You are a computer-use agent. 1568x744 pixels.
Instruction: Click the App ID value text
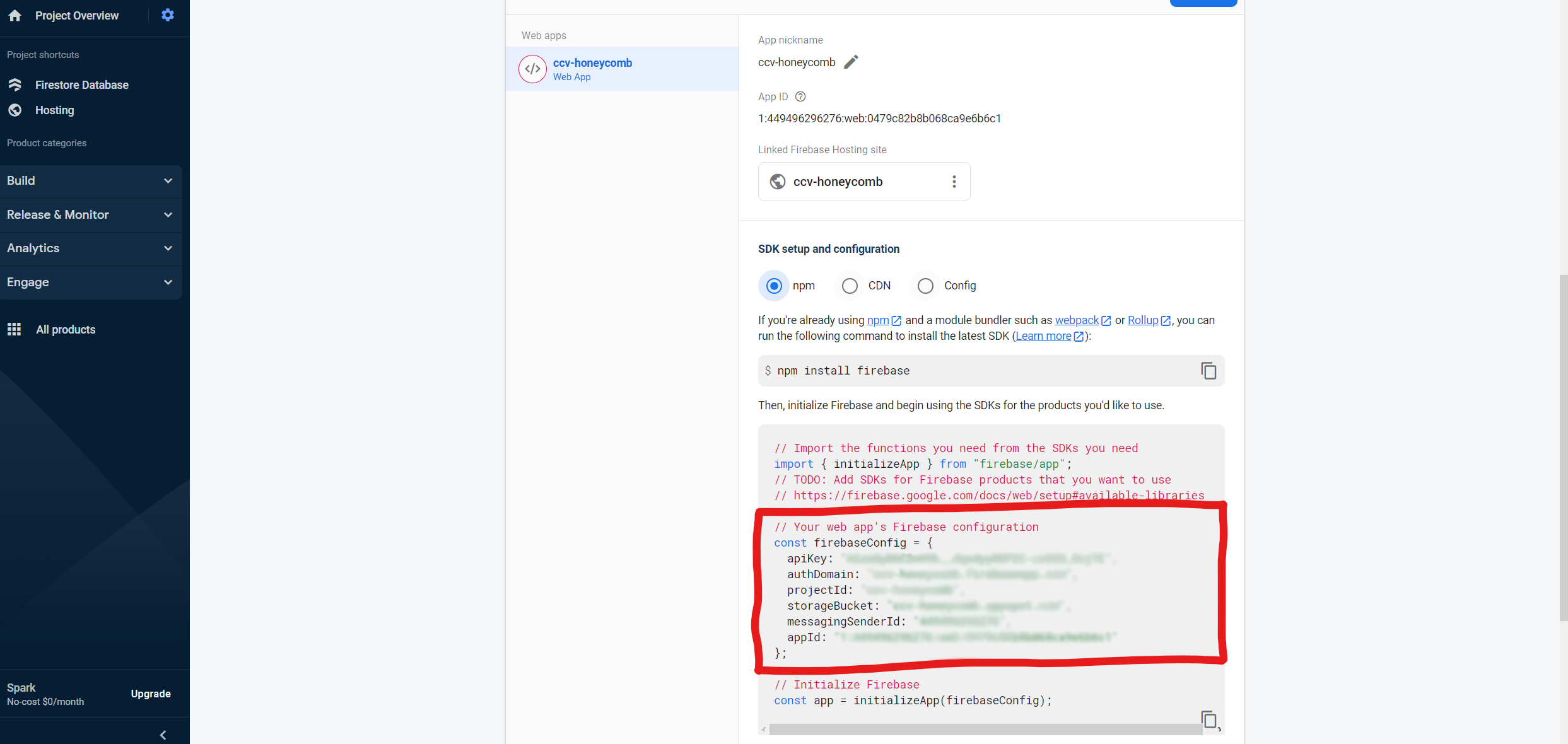point(879,119)
